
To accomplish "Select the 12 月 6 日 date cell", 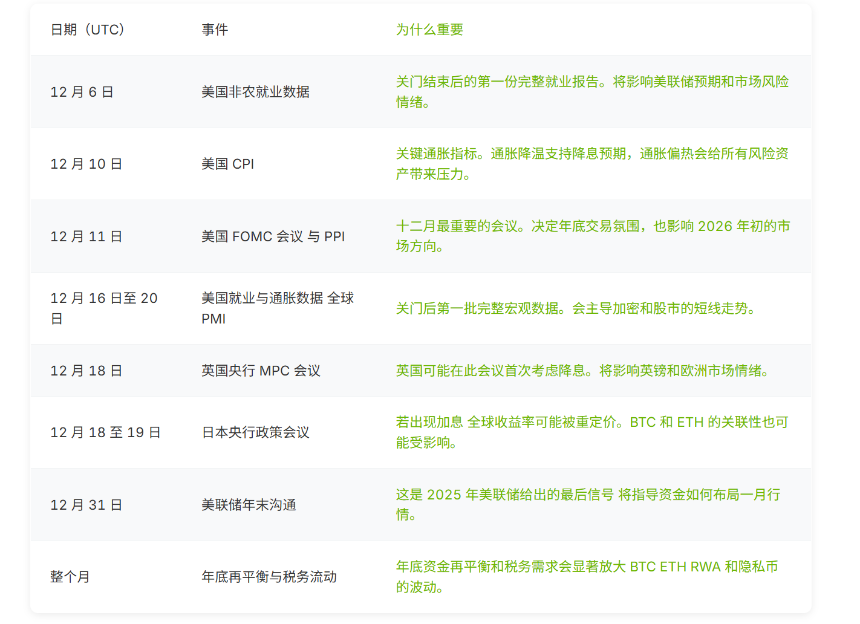I will click(x=82, y=92).
